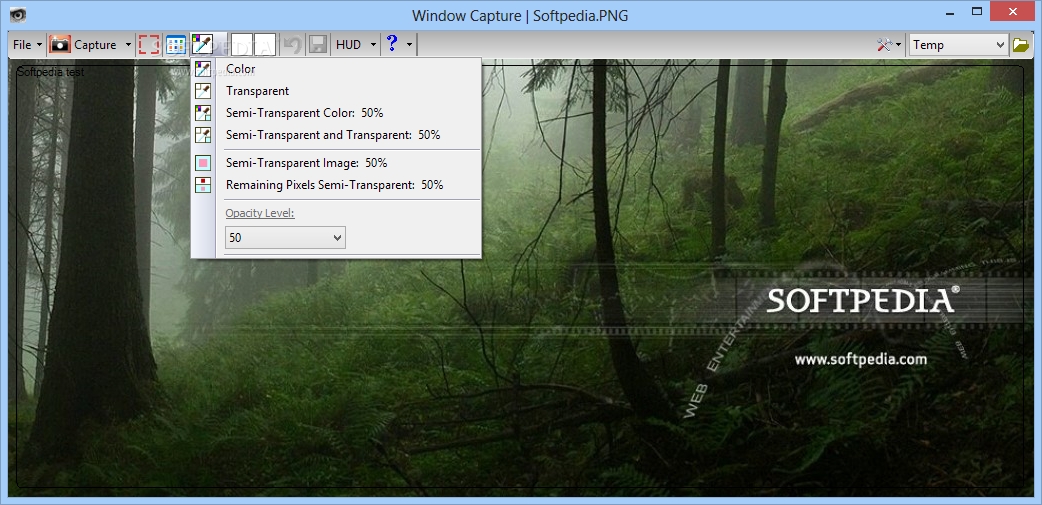Click the white swatch beside the eyedropper icon

[x=241, y=45]
